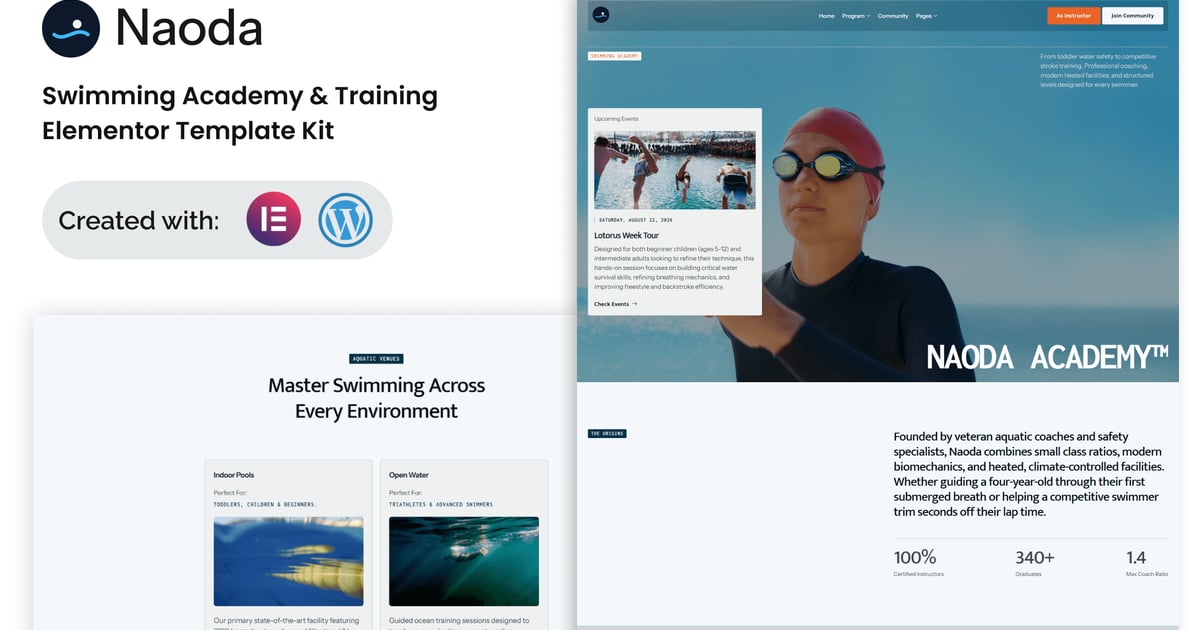Click the 340+ Graduates stat

[1035, 563]
